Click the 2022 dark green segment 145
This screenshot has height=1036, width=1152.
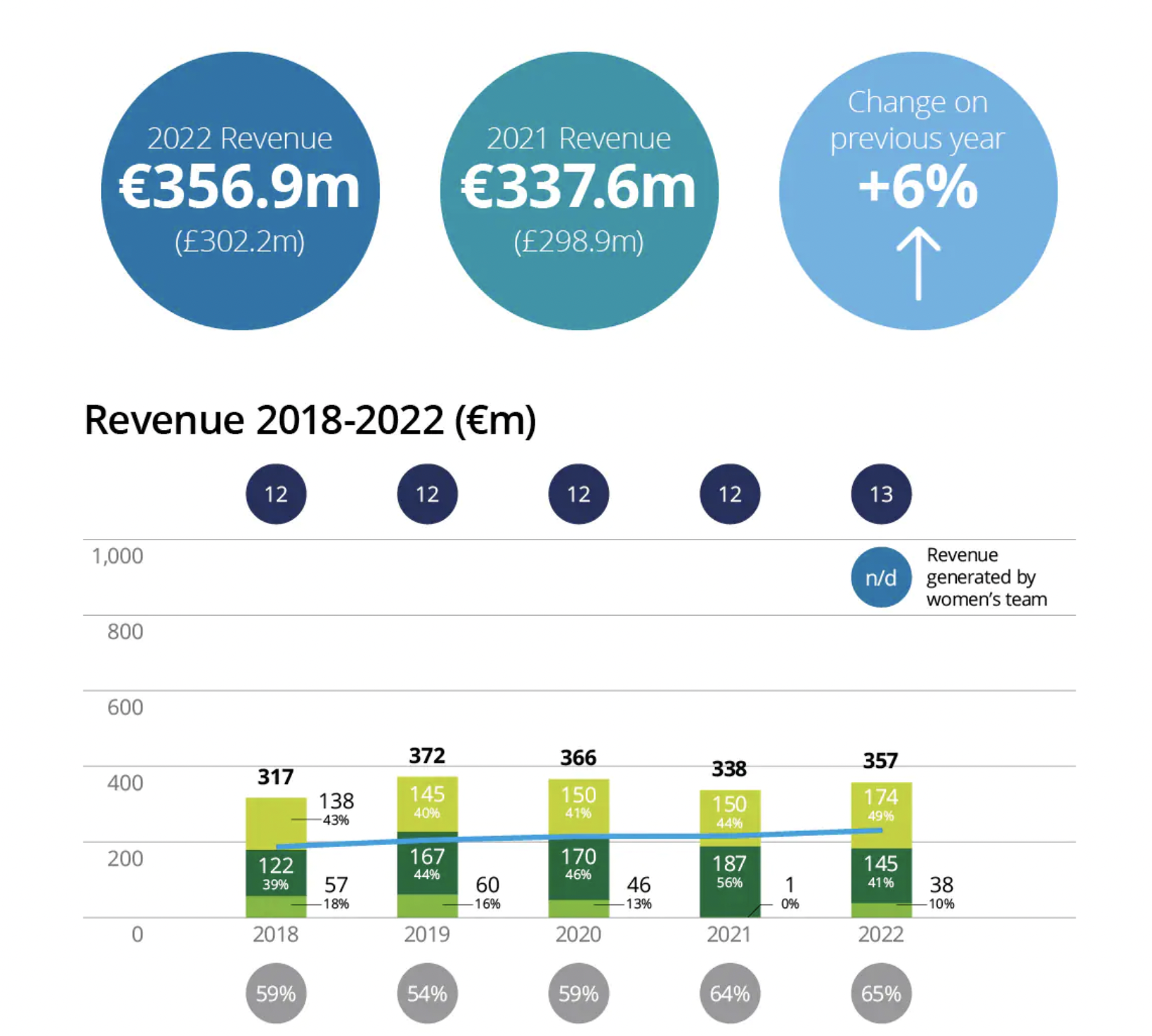tap(881, 875)
